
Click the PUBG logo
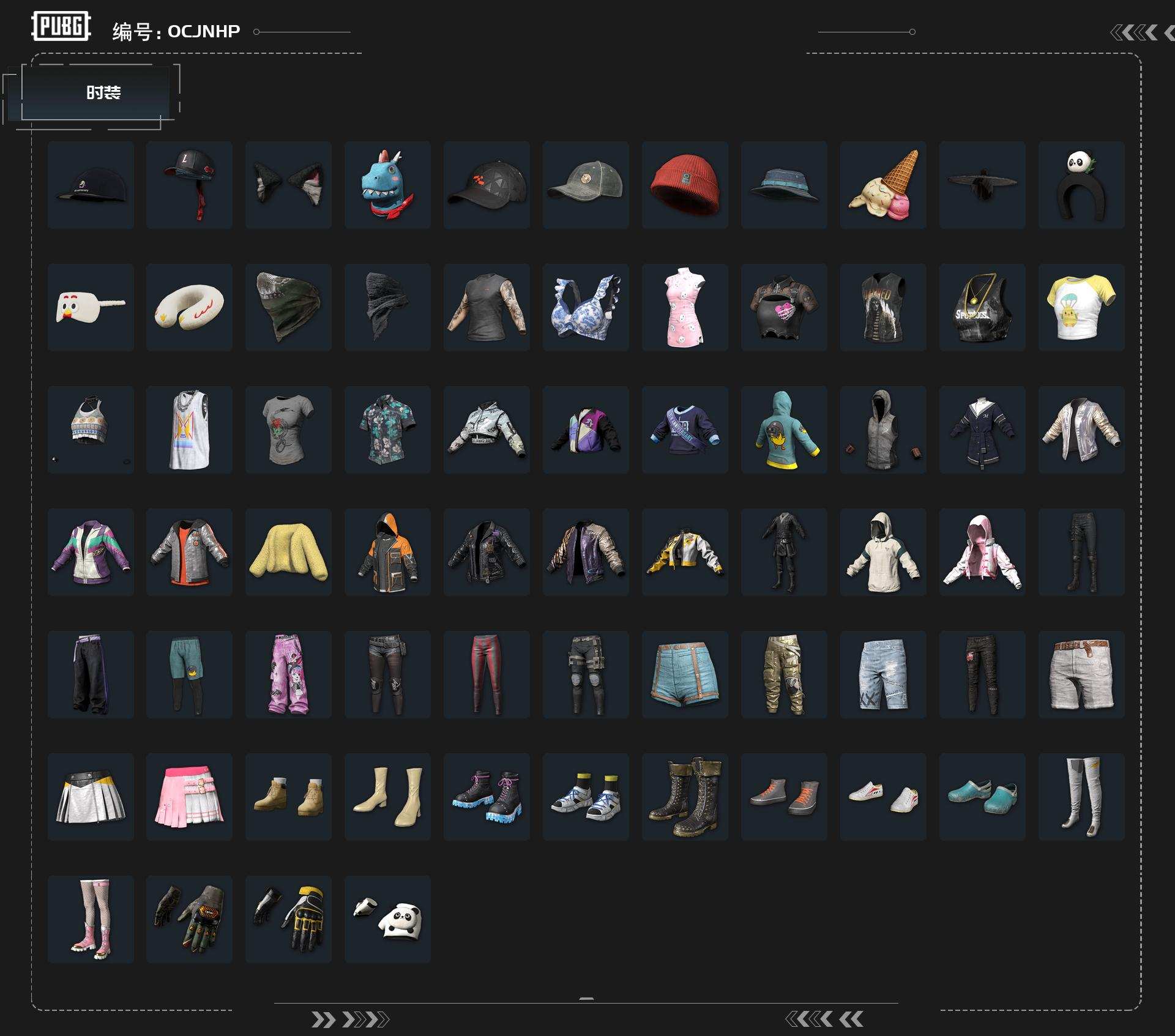tap(61, 26)
